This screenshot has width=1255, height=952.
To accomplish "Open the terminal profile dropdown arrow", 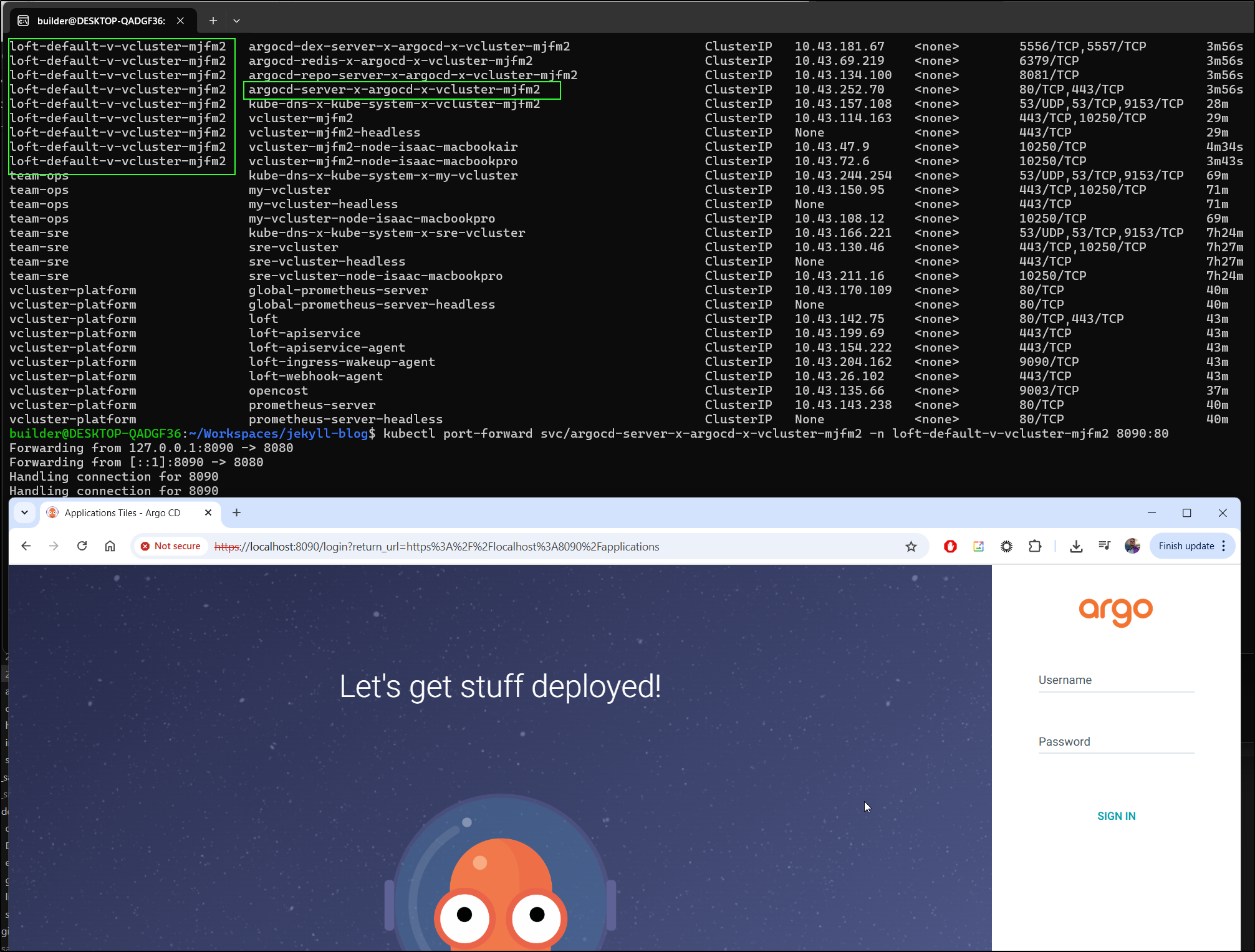I will (236, 21).
